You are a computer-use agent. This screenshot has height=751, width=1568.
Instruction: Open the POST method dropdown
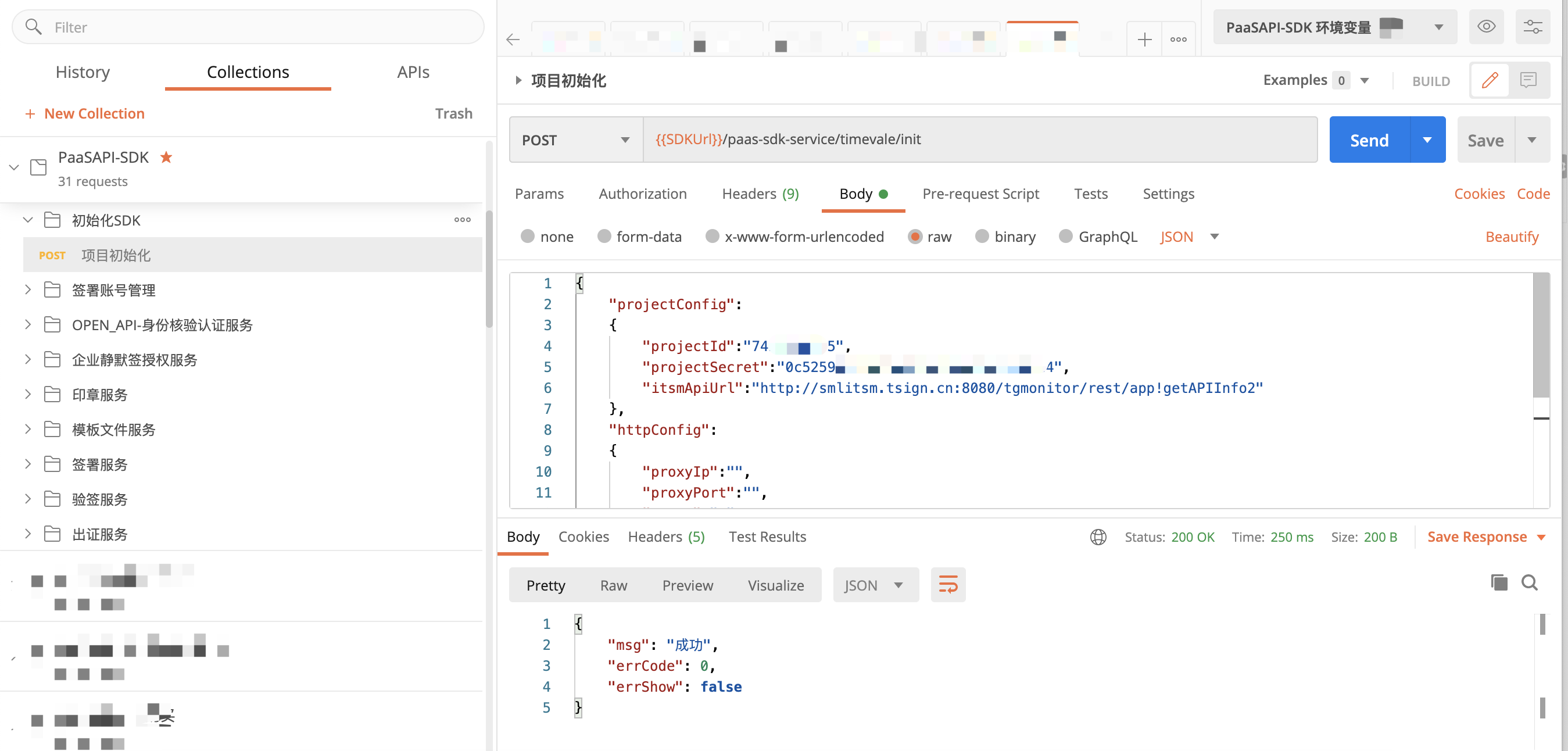point(576,140)
